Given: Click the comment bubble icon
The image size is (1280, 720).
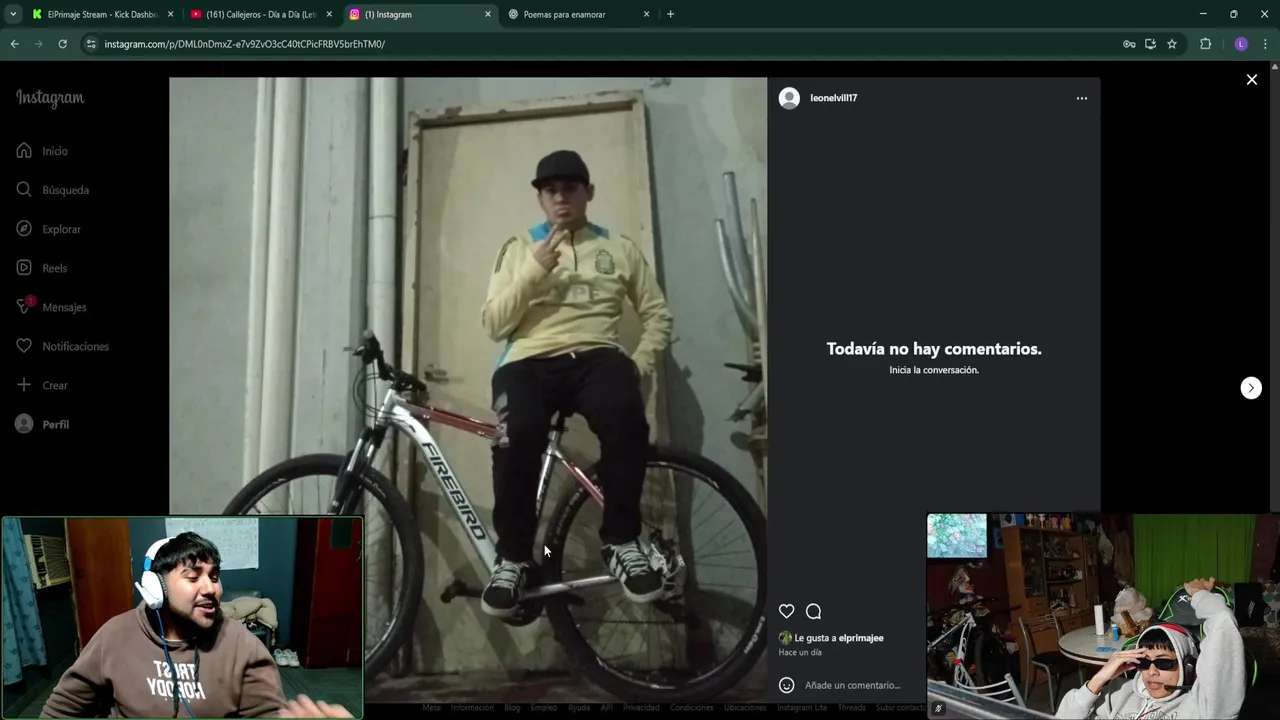Looking at the screenshot, I should click(x=813, y=611).
